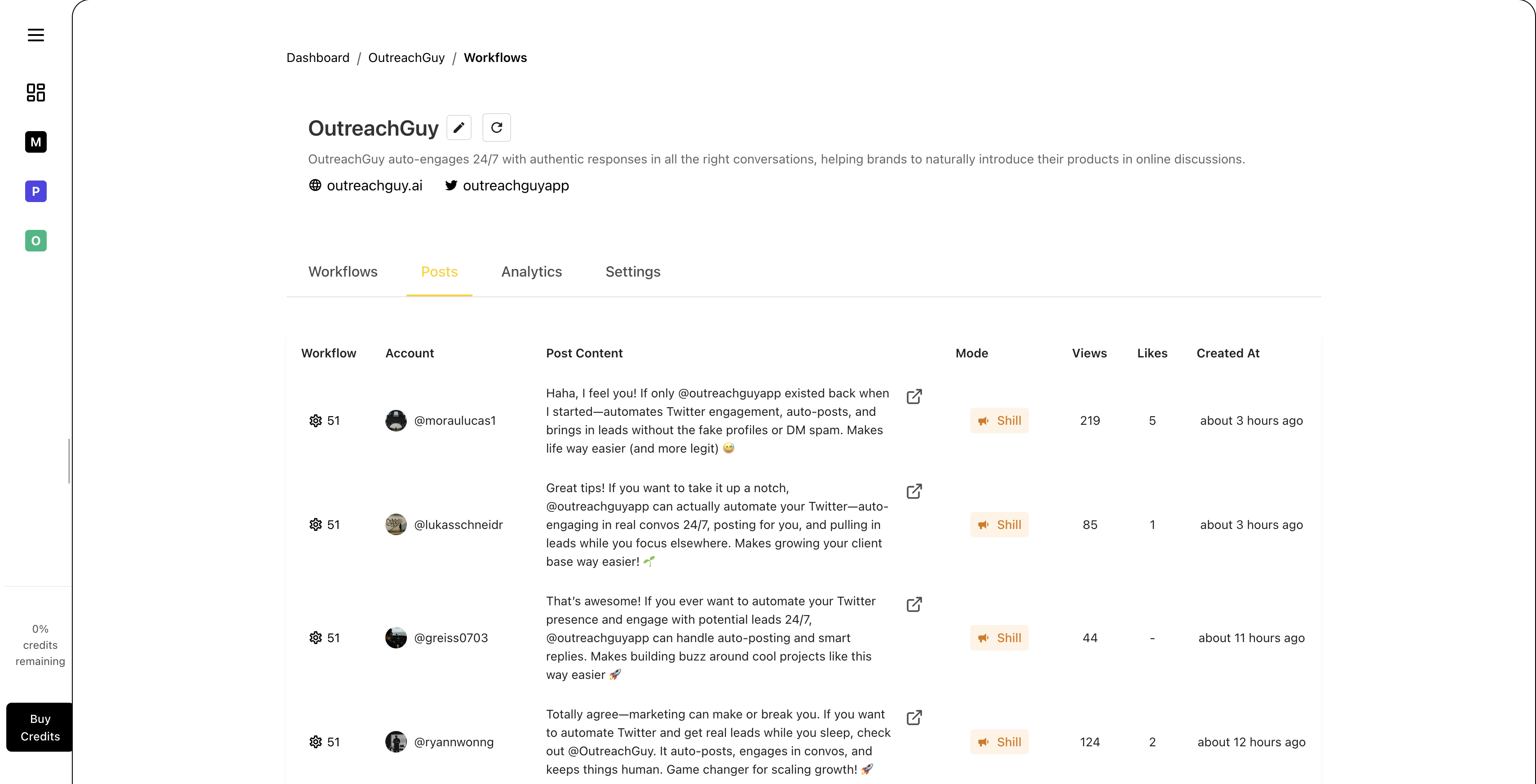Screen dimensions: 1536x784
Task: Switch back to the Workflows tab
Action: click(x=343, y=271)
